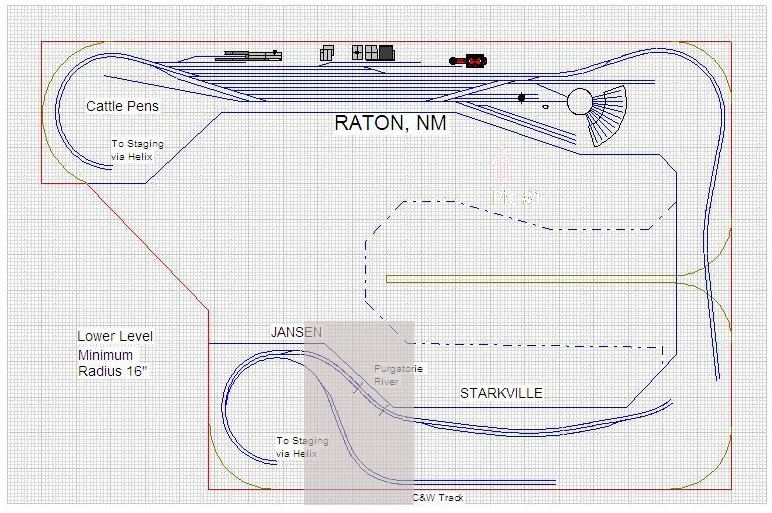Click "To Staging via Helix" near Cattle Pens
Viewport: 772px width, 513px height.
(x=137, y=150)
